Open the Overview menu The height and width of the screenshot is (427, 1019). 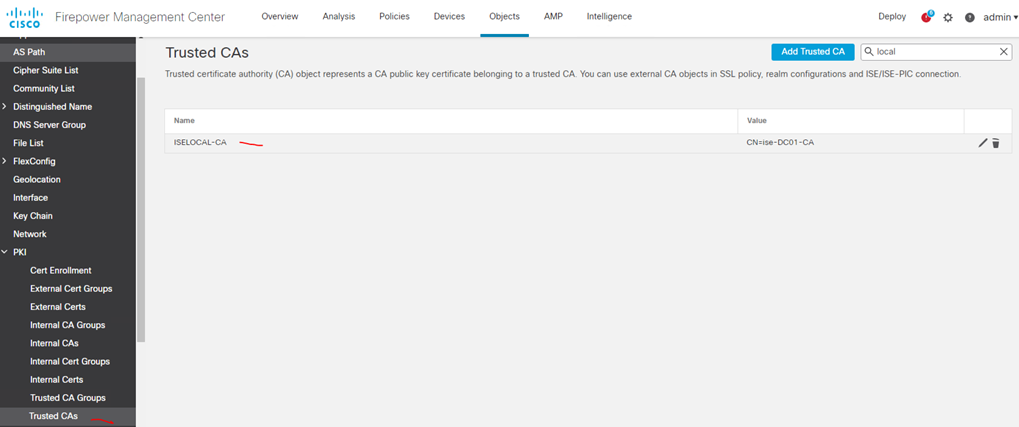click(x=279, y=17)
